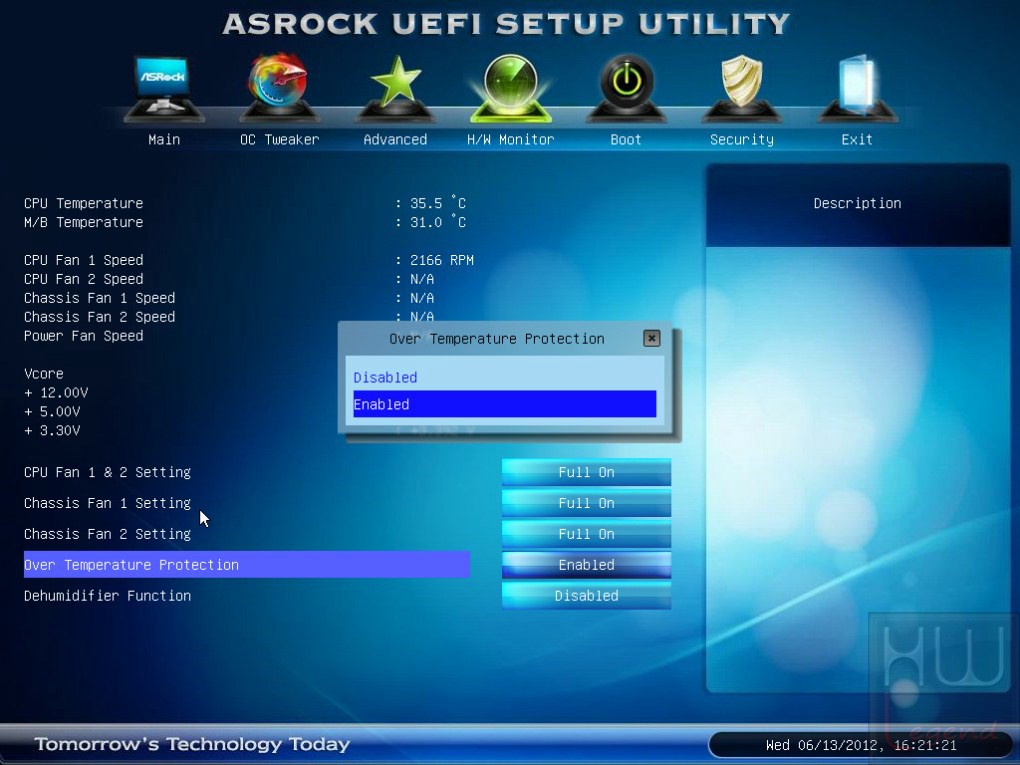Open the Advanced green star icon
The image size is (1020, 765).
[395, 88]
